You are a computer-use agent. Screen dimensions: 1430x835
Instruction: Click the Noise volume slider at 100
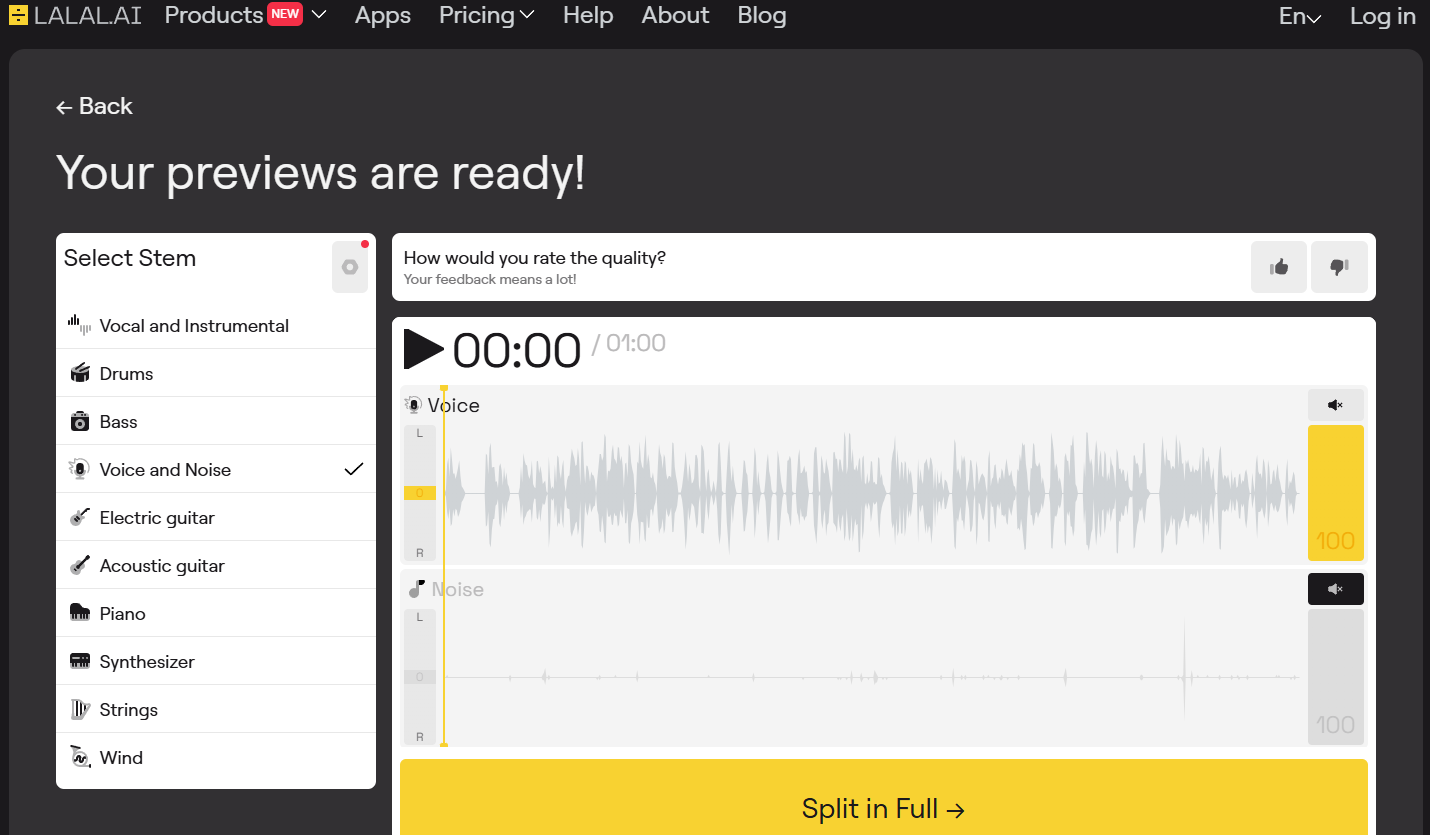click(1336, 677)
